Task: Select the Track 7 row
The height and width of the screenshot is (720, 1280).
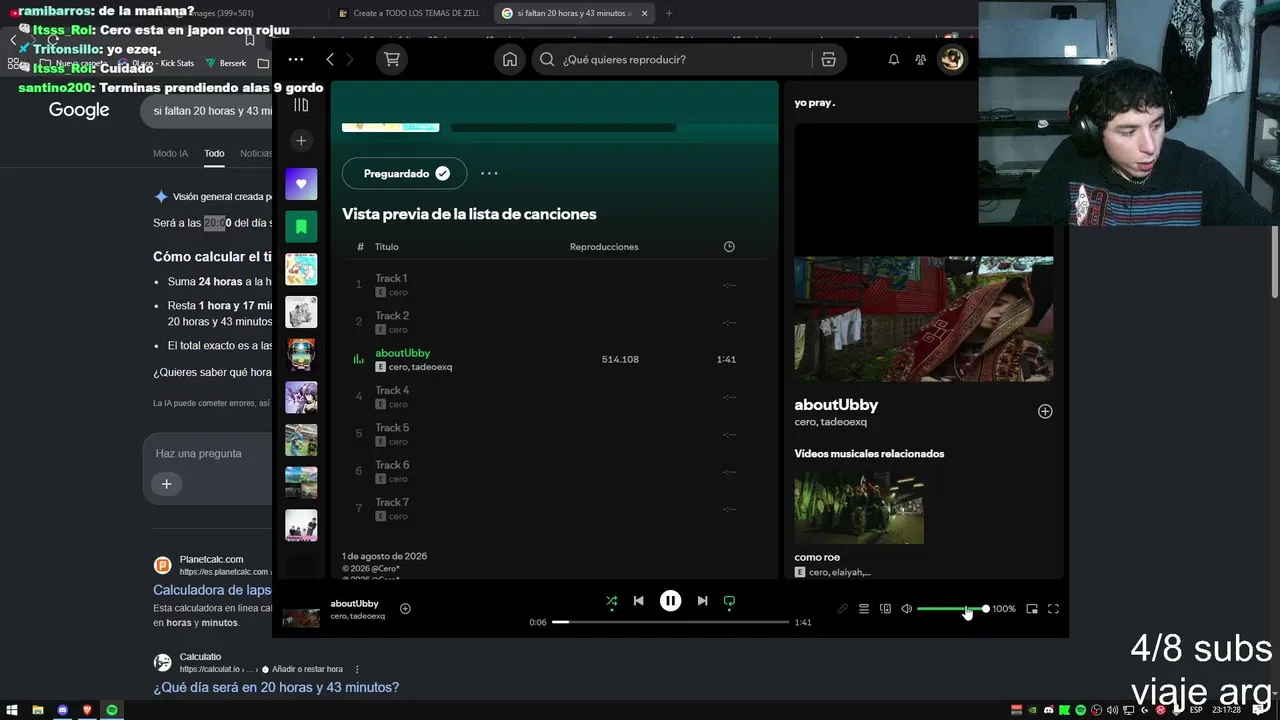Action: 556,508
